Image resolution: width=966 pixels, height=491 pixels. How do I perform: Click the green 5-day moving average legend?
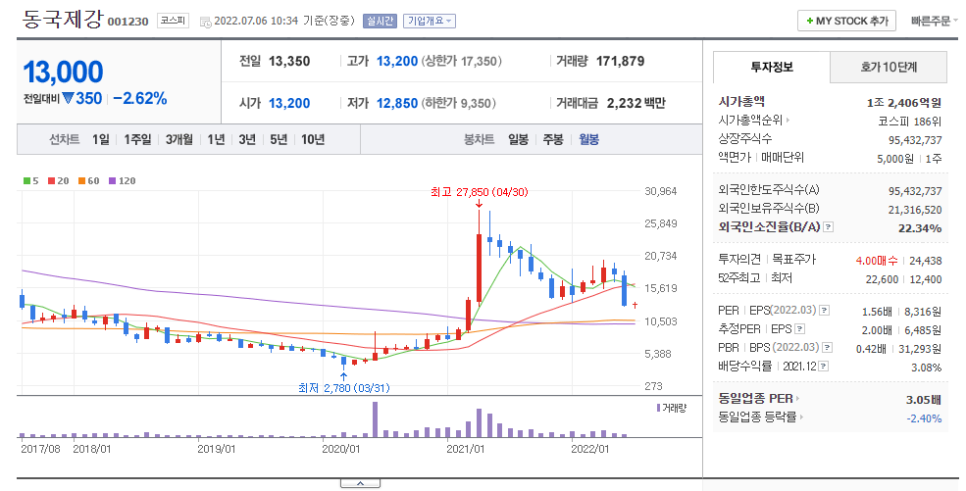click(31, 181)
